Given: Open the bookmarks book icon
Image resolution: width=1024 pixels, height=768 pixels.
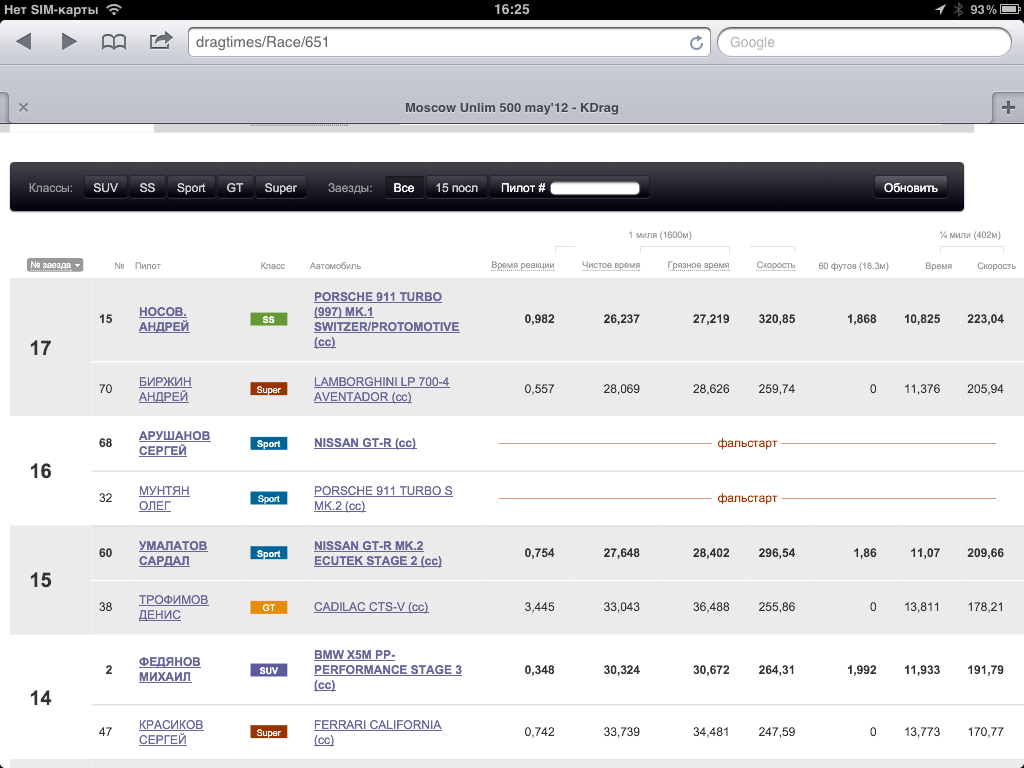Looking at the screenshot, I should point(114,42).
